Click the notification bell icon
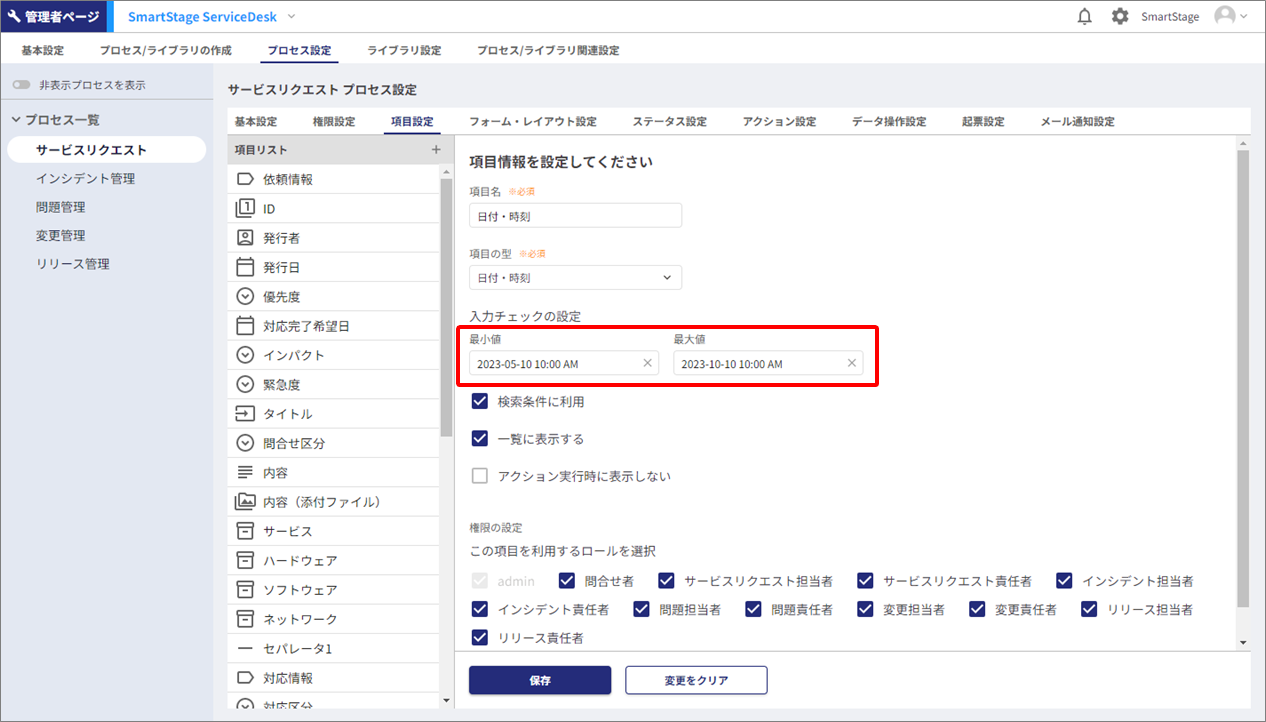 [x=1084, y=17]
